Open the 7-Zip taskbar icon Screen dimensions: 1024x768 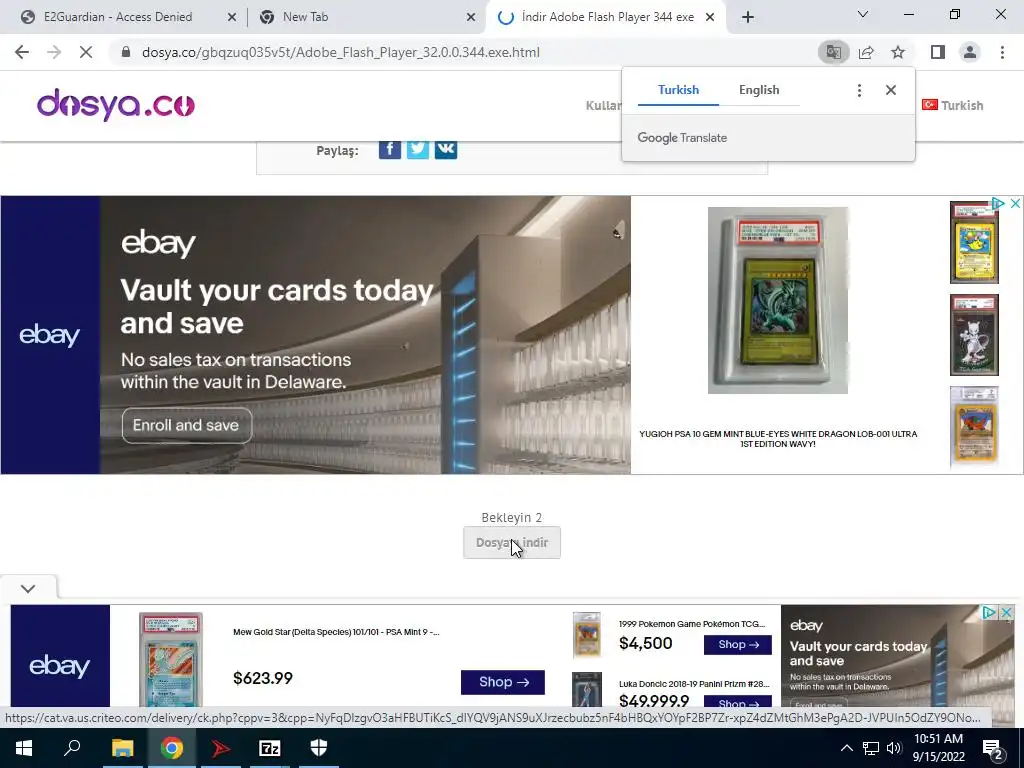tap(270, 748)
